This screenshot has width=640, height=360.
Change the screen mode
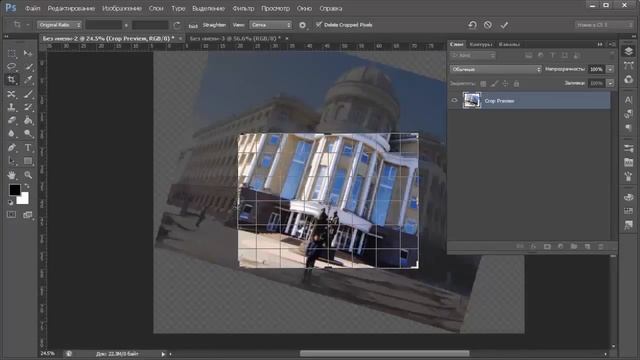[28, 215]
